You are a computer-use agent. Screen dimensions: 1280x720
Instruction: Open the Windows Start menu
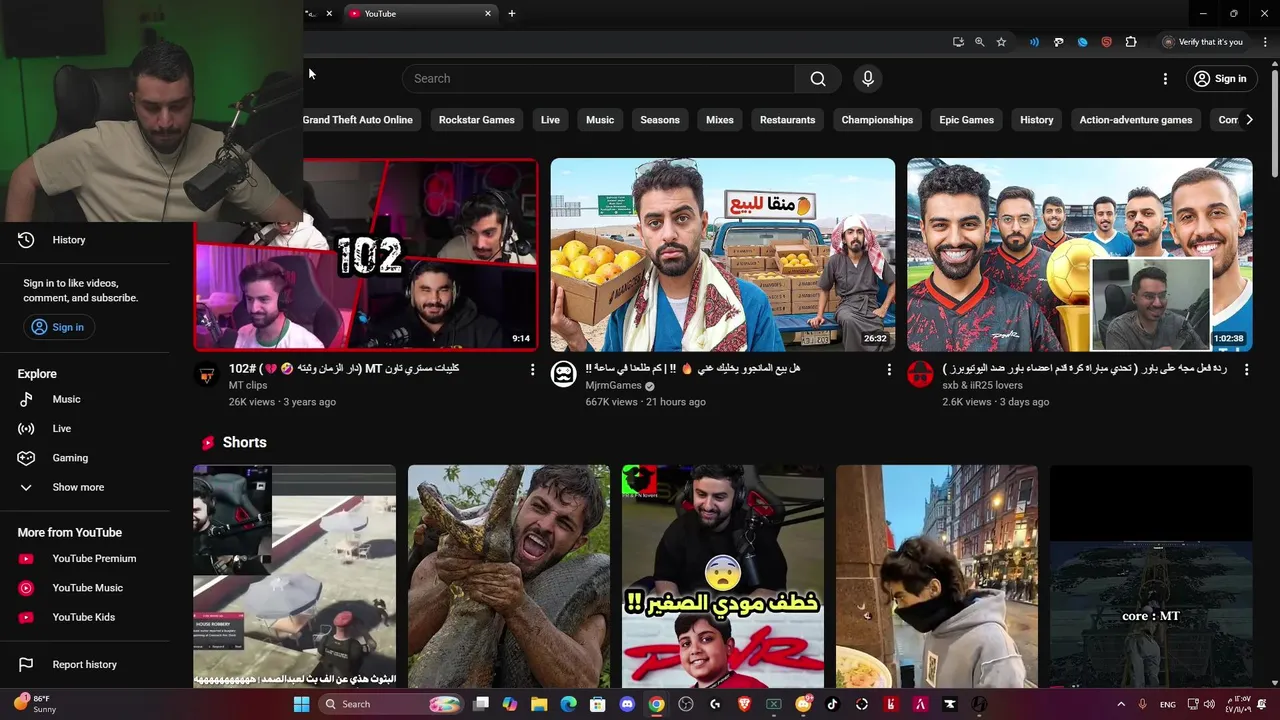click(301, 704)
